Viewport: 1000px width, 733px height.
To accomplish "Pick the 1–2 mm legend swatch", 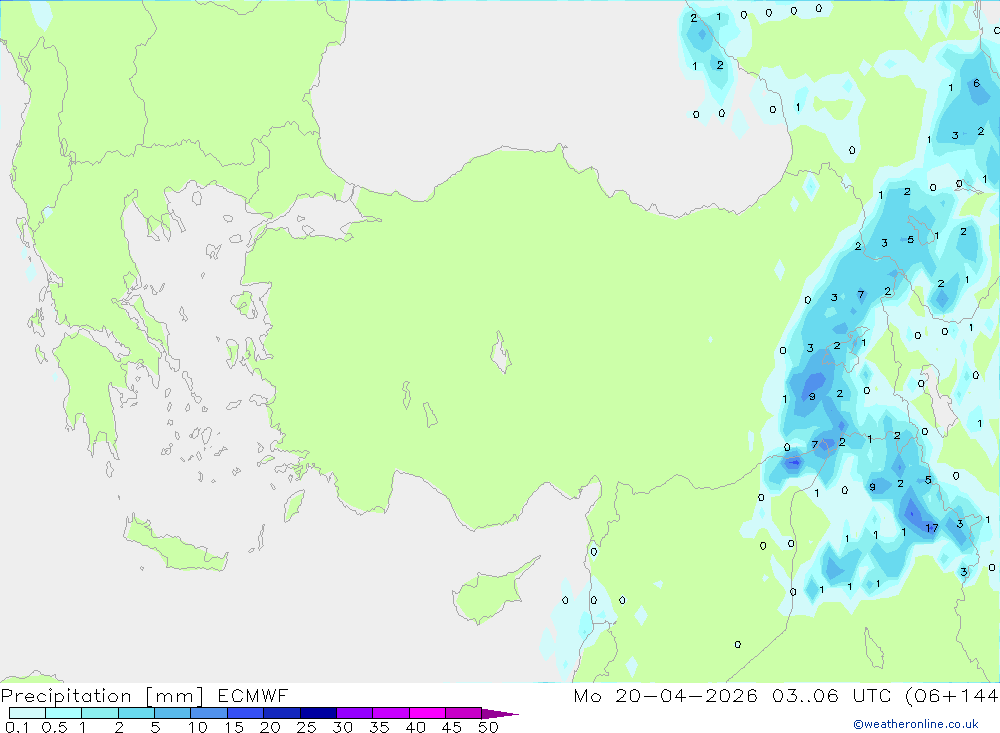I will pos(99,713).
